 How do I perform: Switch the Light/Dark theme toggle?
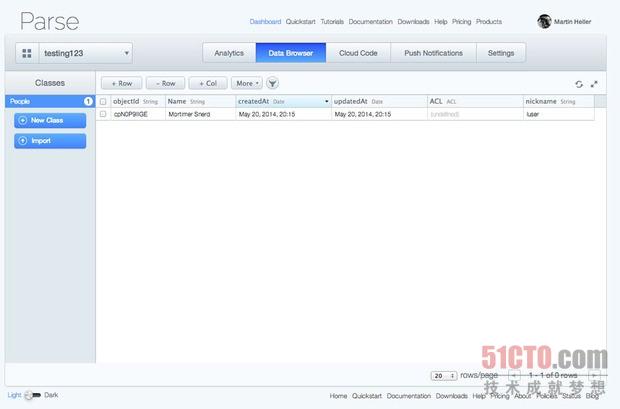[x=32, y=395]
